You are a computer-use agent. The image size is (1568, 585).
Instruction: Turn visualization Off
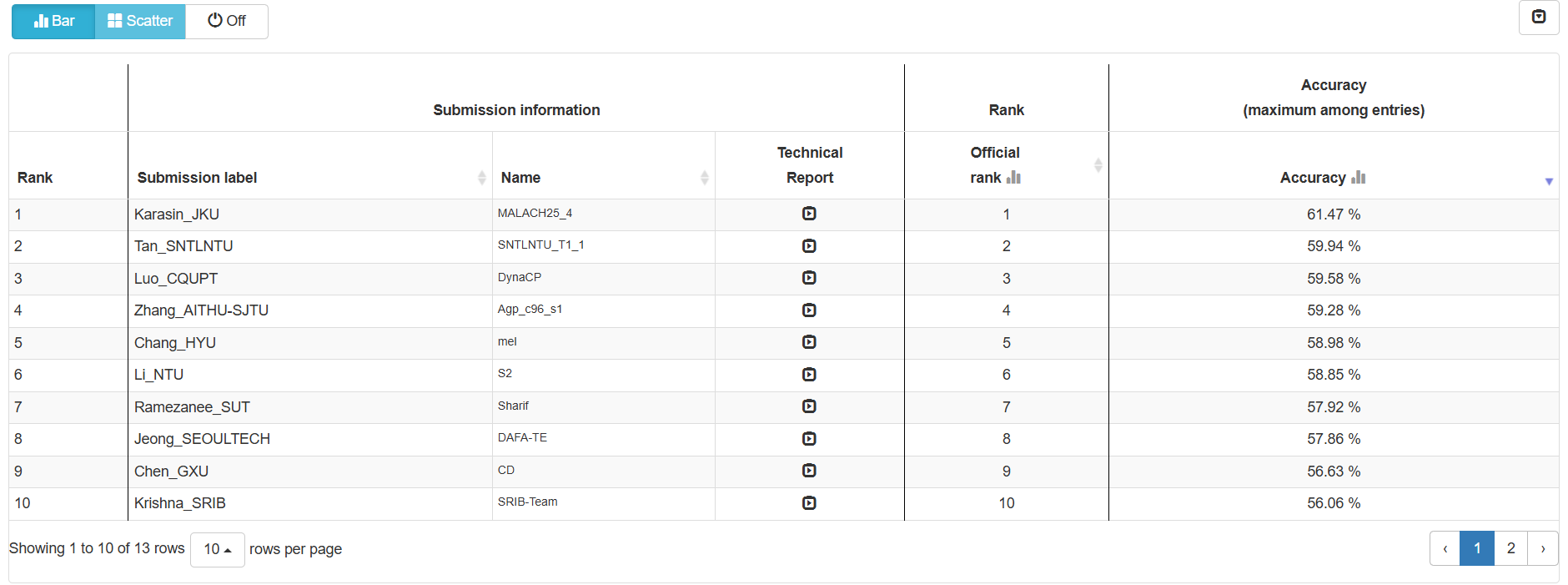tap(227, 21)
